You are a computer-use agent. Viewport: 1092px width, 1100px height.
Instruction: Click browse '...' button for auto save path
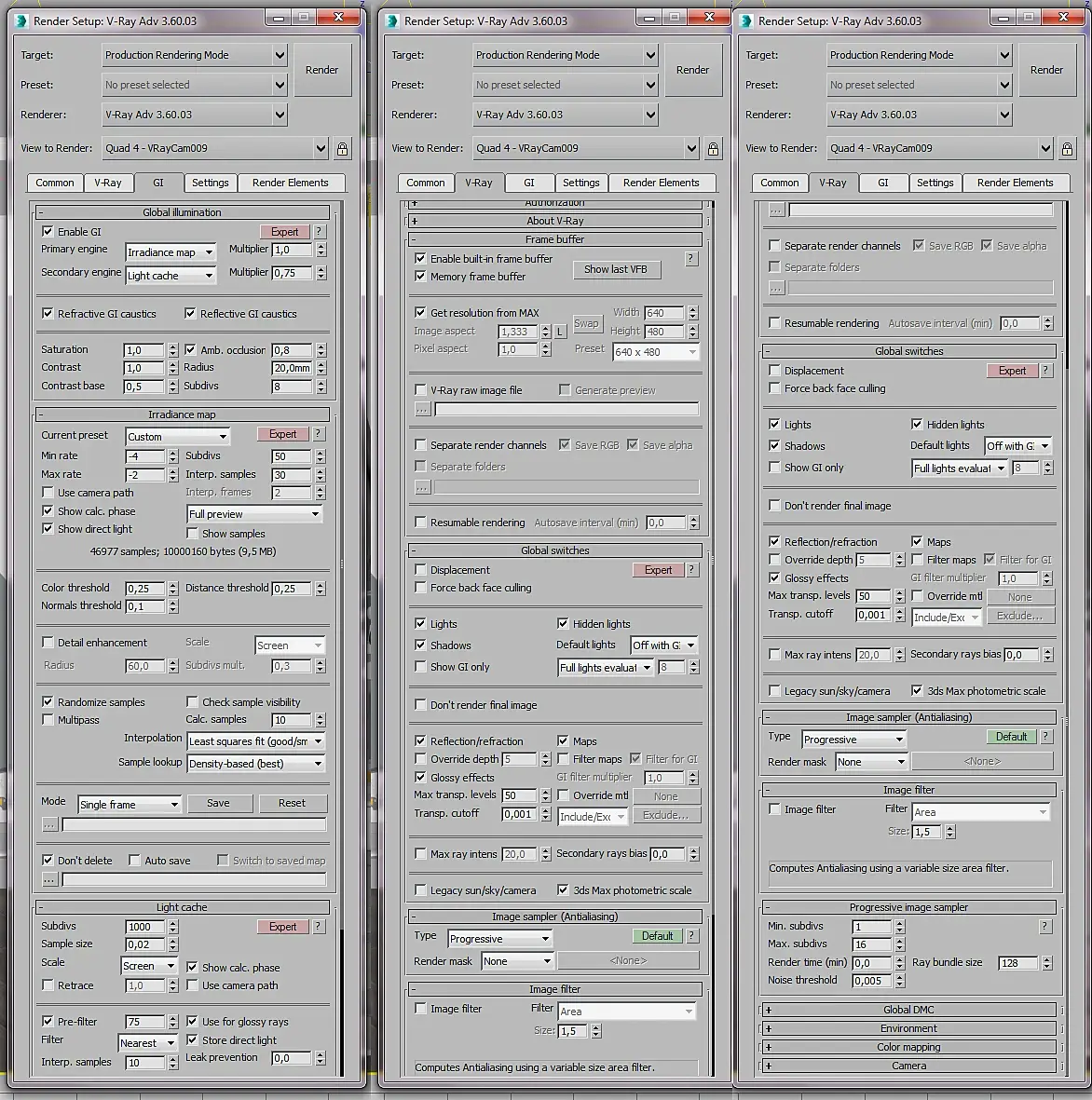click(49, 879)
